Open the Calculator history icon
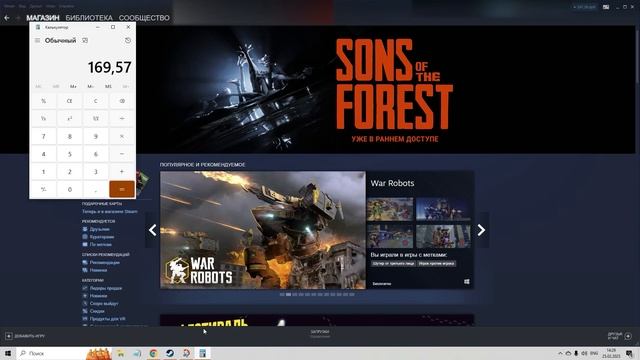This screenshot has height=360, width=640. click(x=128, y=40)
